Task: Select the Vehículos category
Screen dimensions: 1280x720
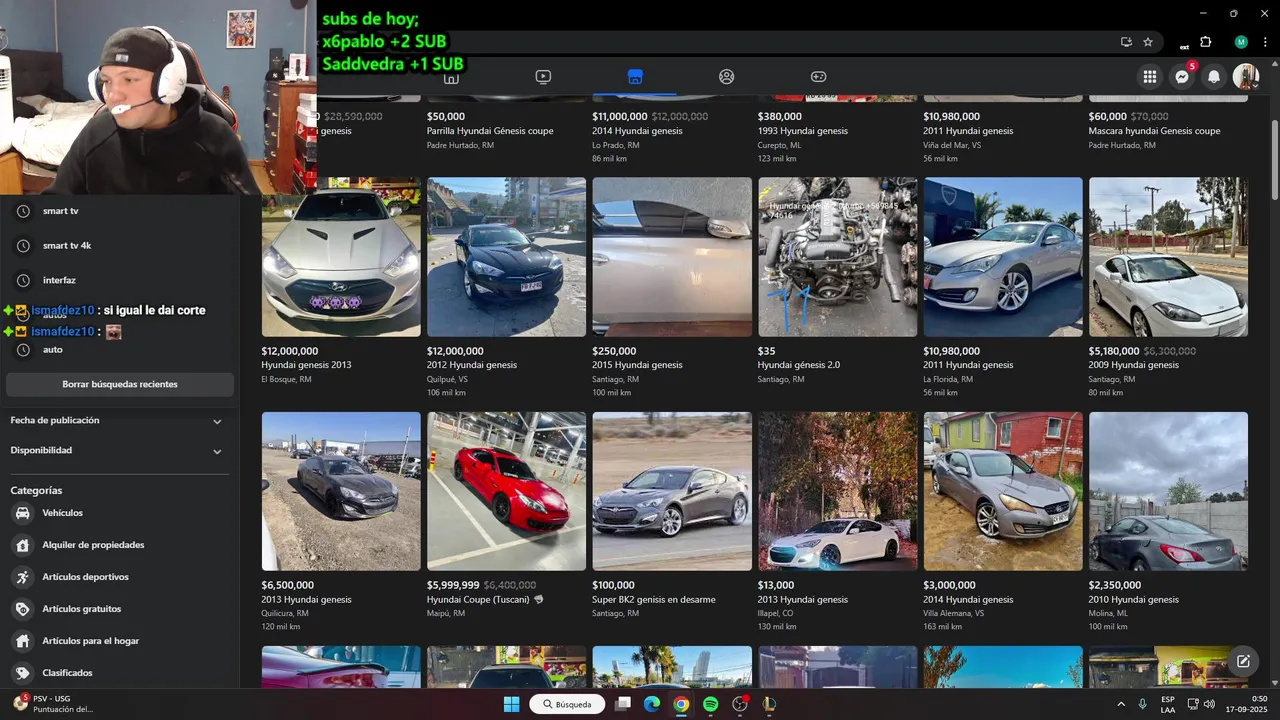Action: 120,513
